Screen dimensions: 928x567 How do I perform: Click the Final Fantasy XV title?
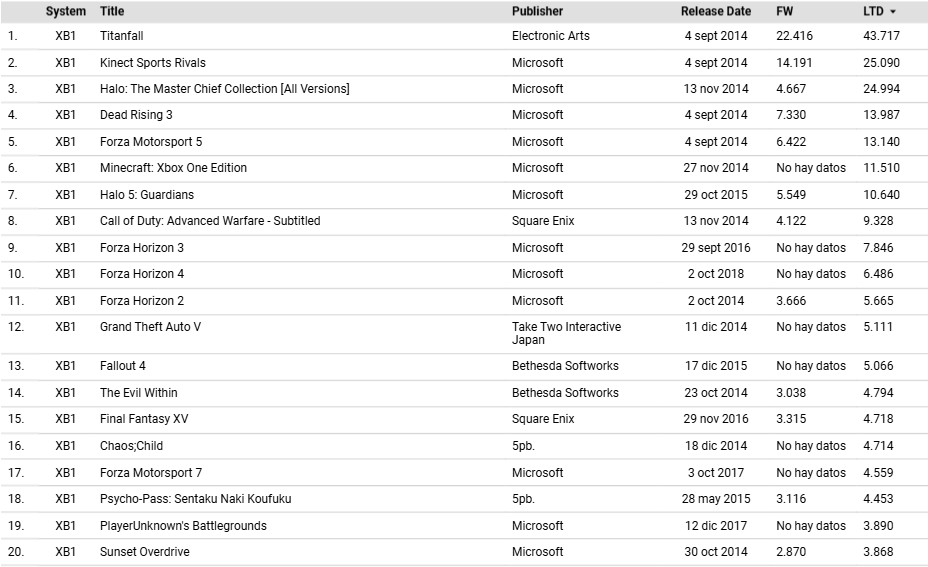[144, 419]
